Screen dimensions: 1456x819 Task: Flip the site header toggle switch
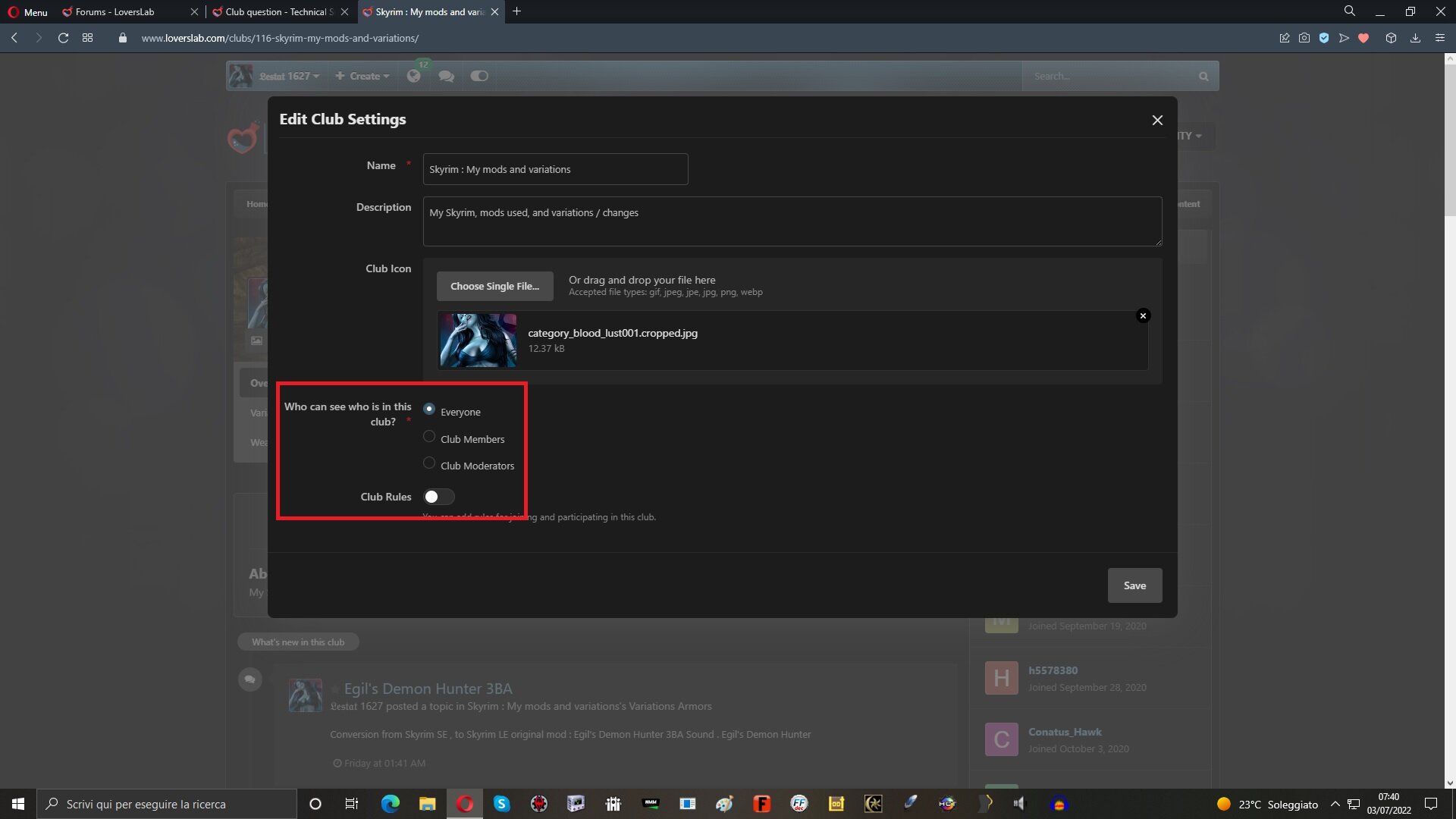(479, 76)
